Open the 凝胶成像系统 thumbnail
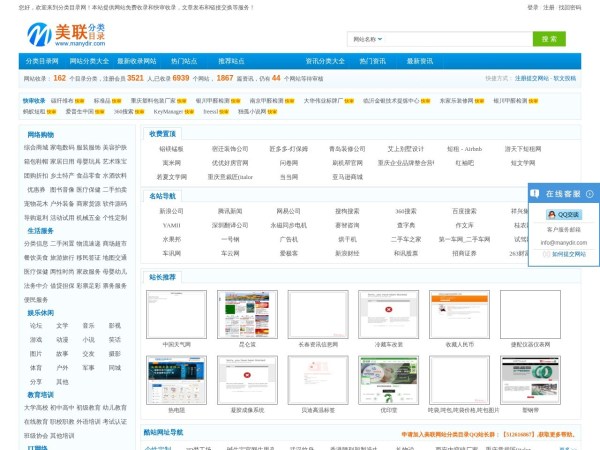This screenshot has width=600, height=450. click(x=247, y=380)
